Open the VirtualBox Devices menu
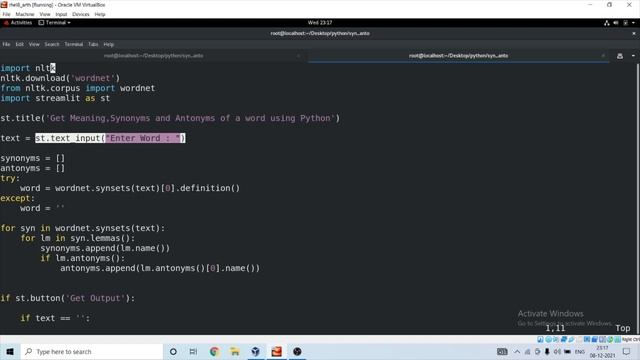This screenshot has width=640, height=360. click(81, 14)
